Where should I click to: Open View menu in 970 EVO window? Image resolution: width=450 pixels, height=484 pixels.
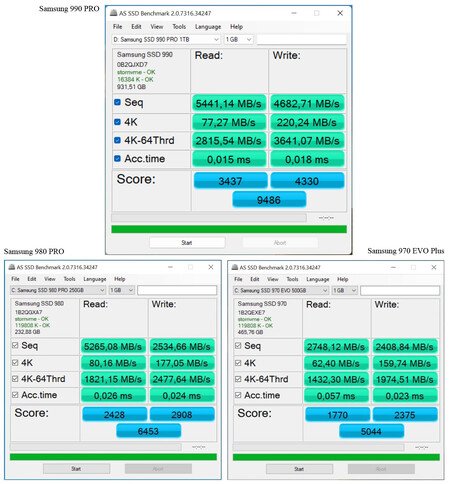(x=272, y=279)
